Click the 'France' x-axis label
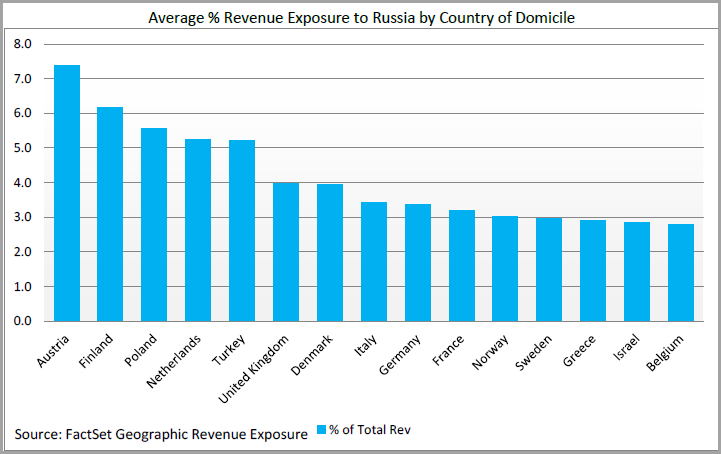Viewport: 721px width, 454px height. (x=448, y=351)
